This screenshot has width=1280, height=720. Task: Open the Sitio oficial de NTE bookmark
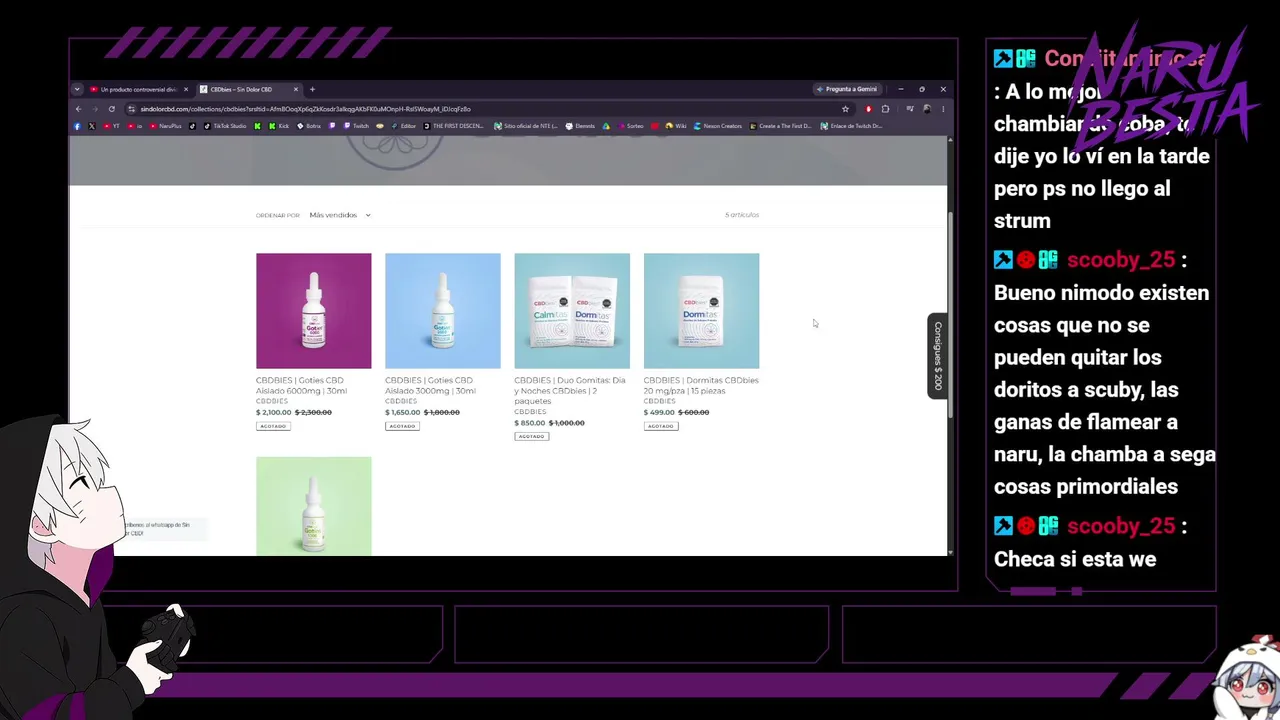[526, 126]
